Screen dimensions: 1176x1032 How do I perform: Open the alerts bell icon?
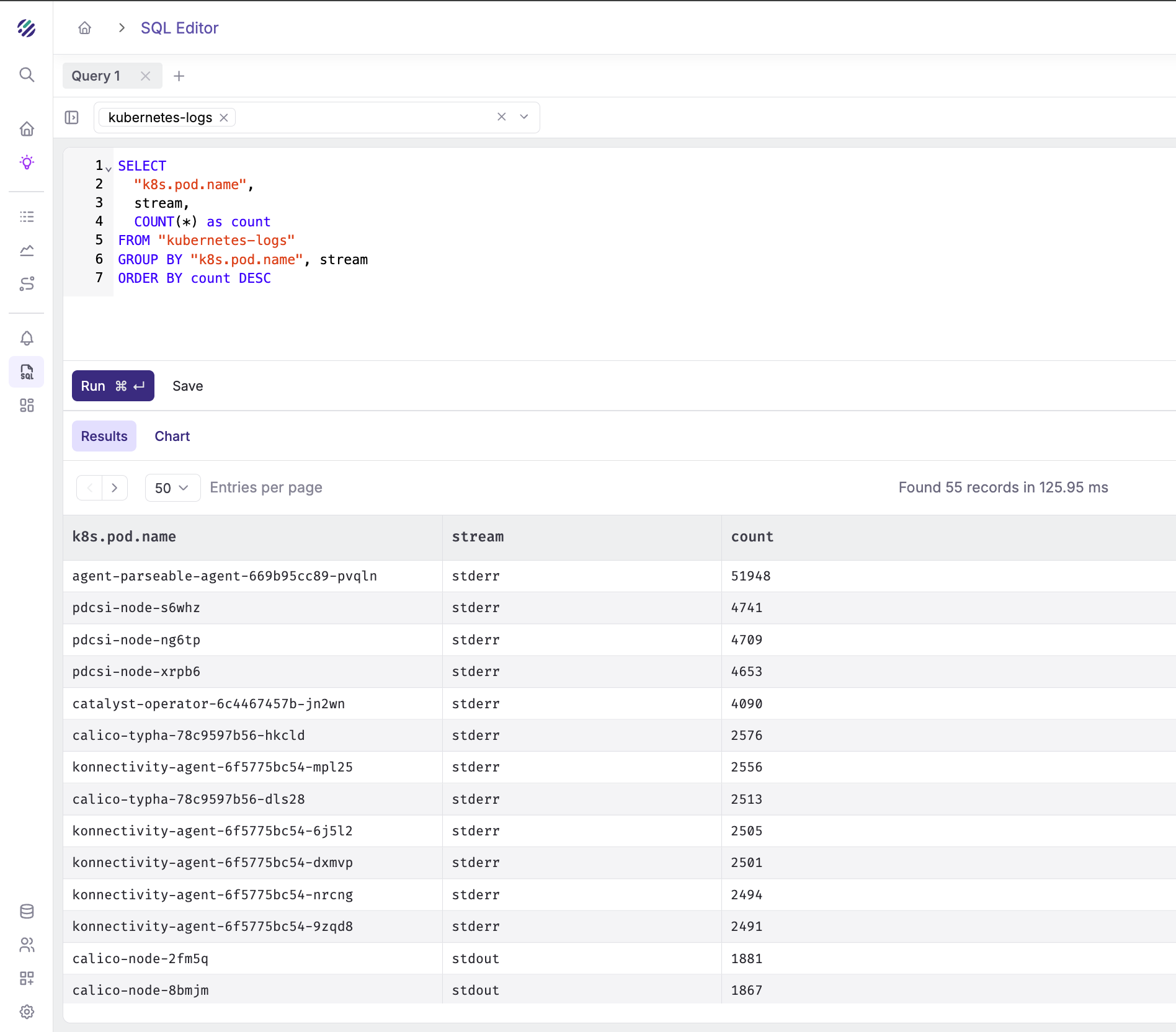click(27, 338)
